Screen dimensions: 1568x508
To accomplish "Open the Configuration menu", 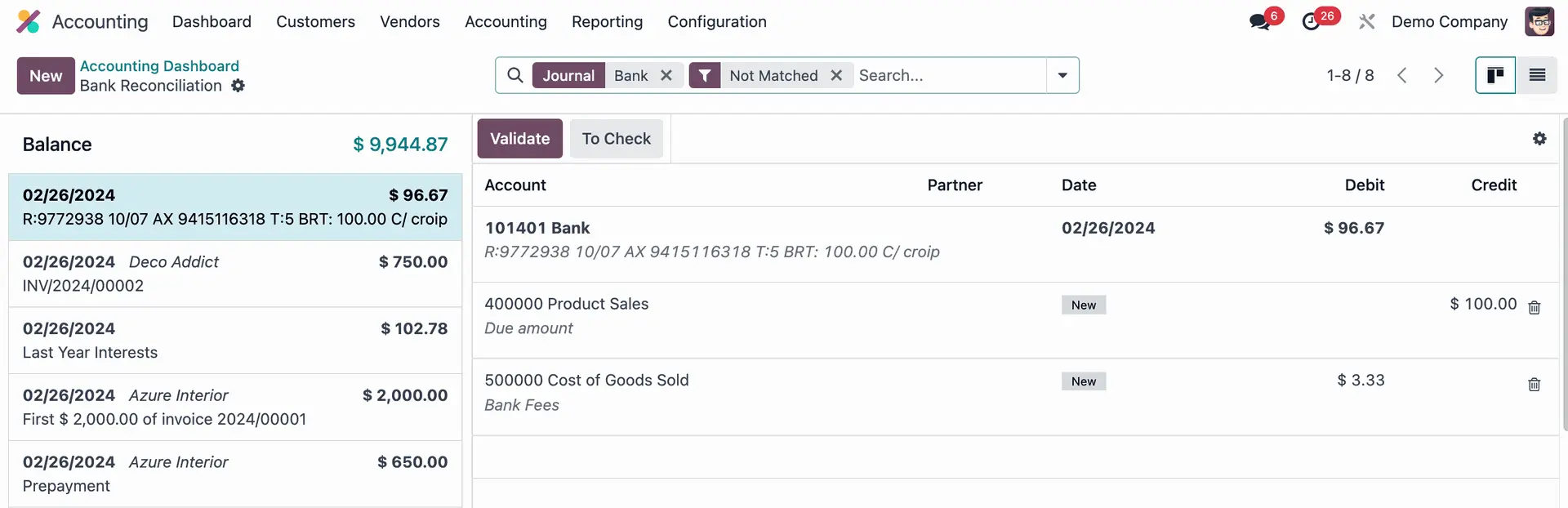I will tap(716, 22).
